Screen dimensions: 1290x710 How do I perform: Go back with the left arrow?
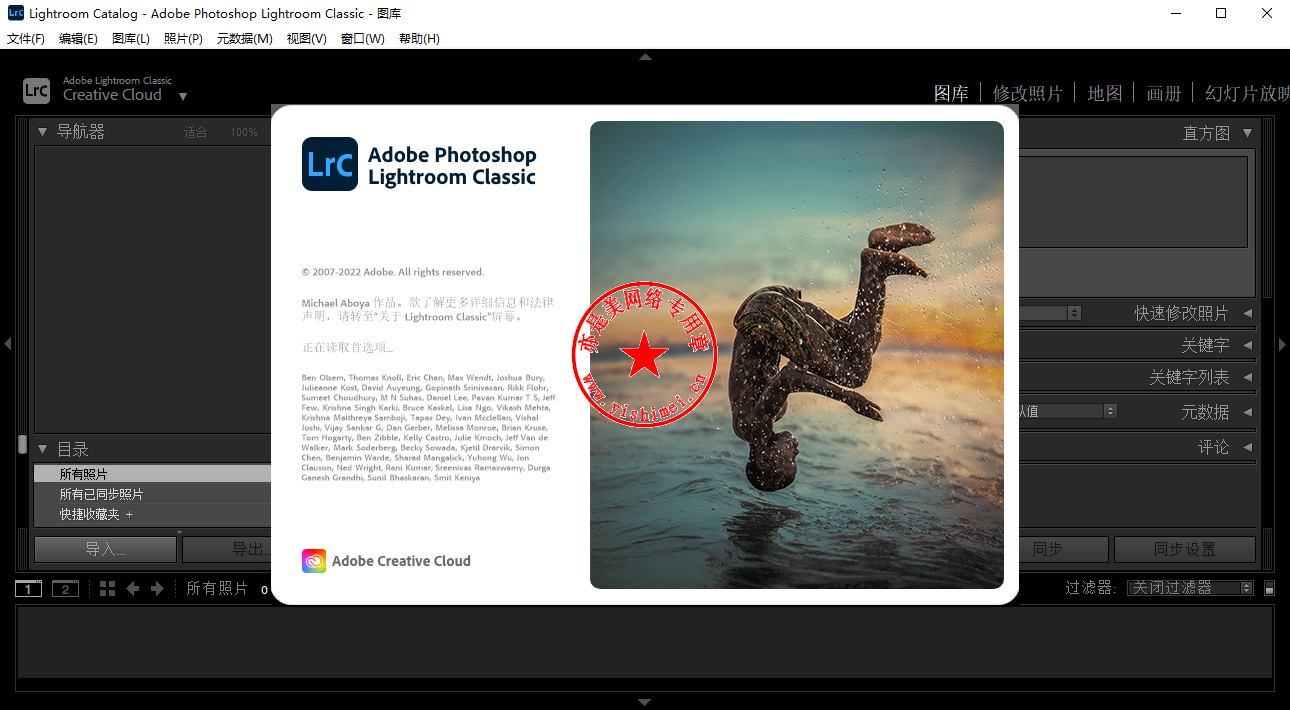click(133, 589)
